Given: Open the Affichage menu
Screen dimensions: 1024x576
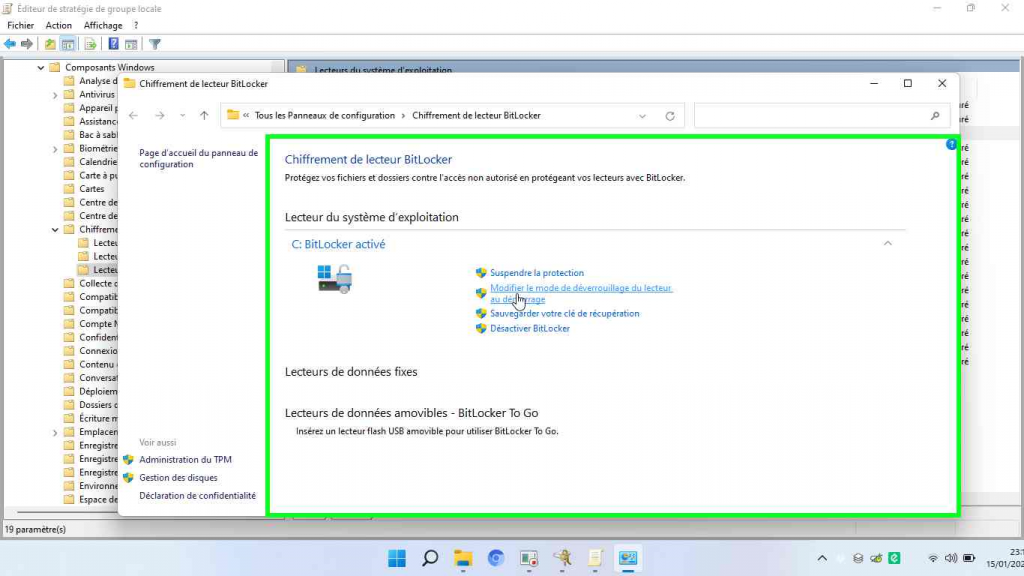Looking at the screenshot, I should (x=102, y=25).
